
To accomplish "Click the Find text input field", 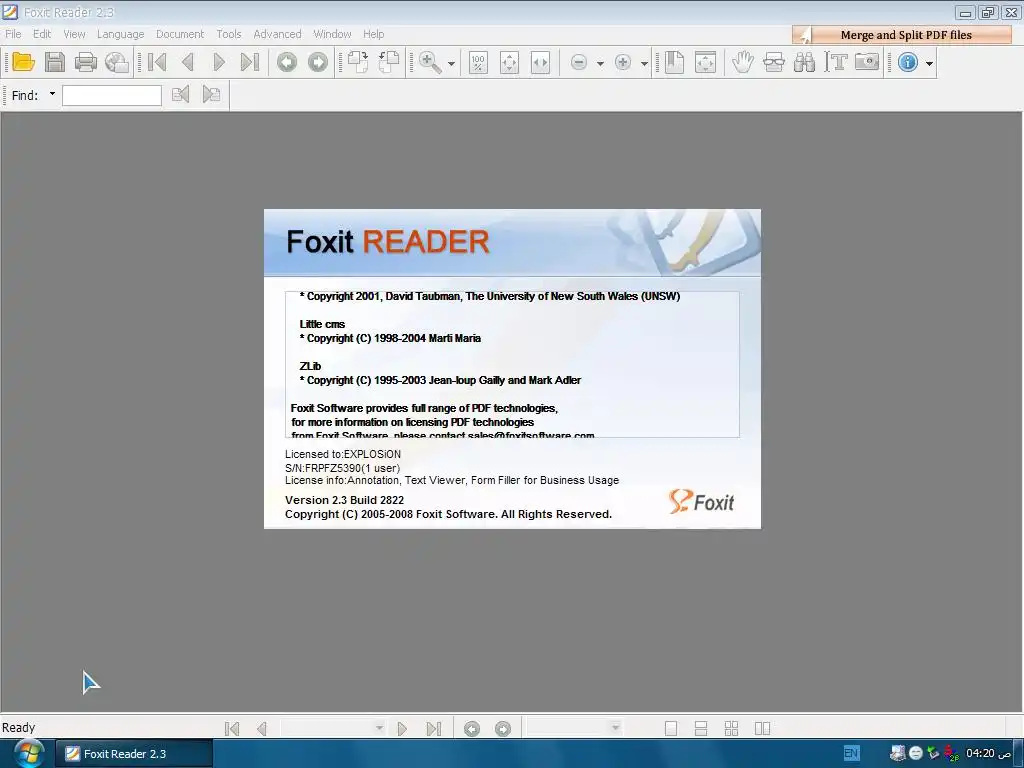I will tap(112, 95).
